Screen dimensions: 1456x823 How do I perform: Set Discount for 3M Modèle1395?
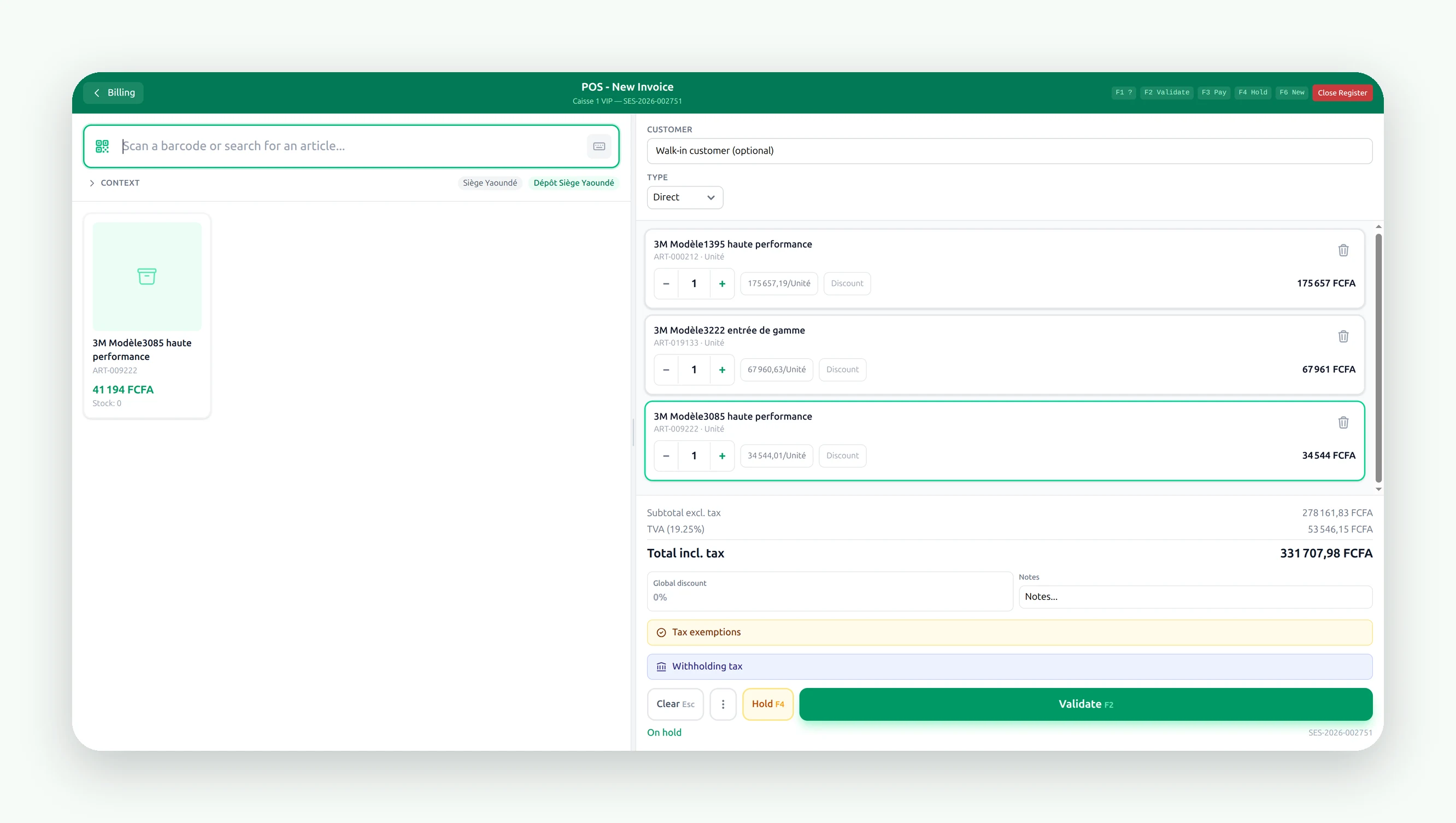click(847, 284)
